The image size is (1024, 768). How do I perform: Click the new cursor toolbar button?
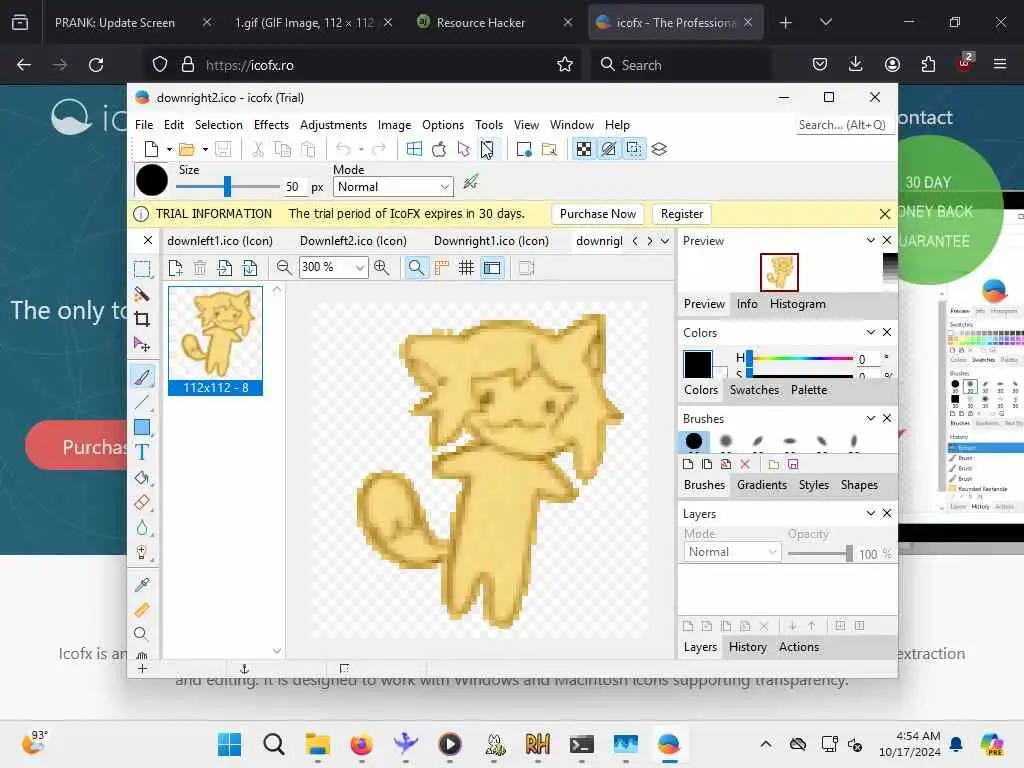pyautogui.click(x=464, y=149)
